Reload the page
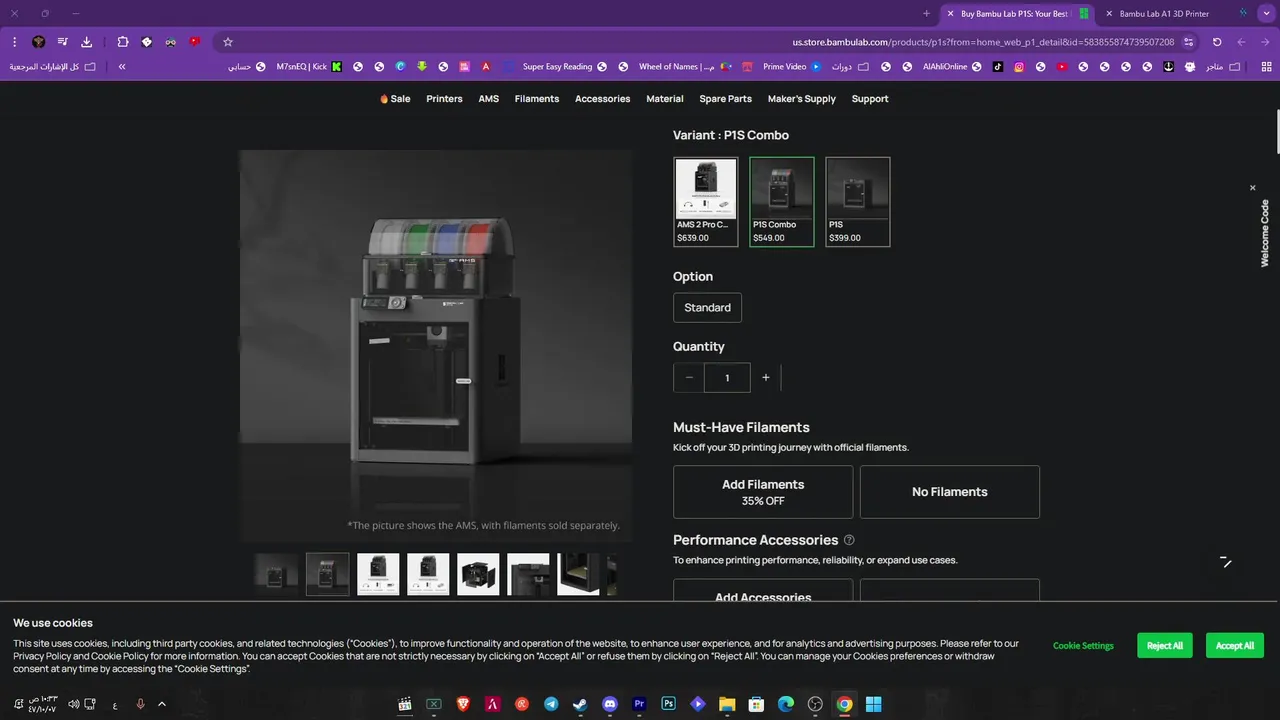The image size is (1280, 720). coord(1217,42)
